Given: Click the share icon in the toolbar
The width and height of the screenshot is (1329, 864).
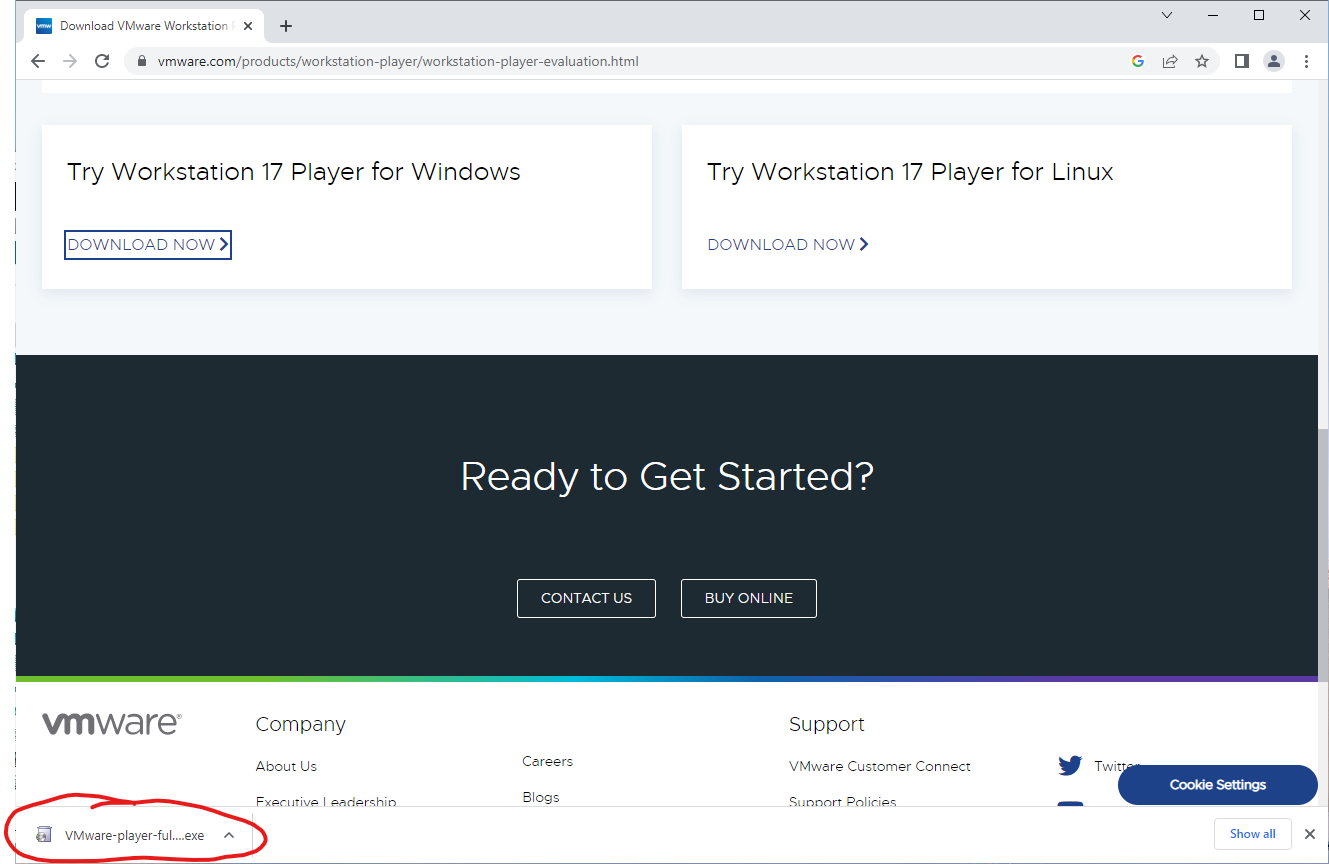Looking at the screenshot, I should 1170,61.
